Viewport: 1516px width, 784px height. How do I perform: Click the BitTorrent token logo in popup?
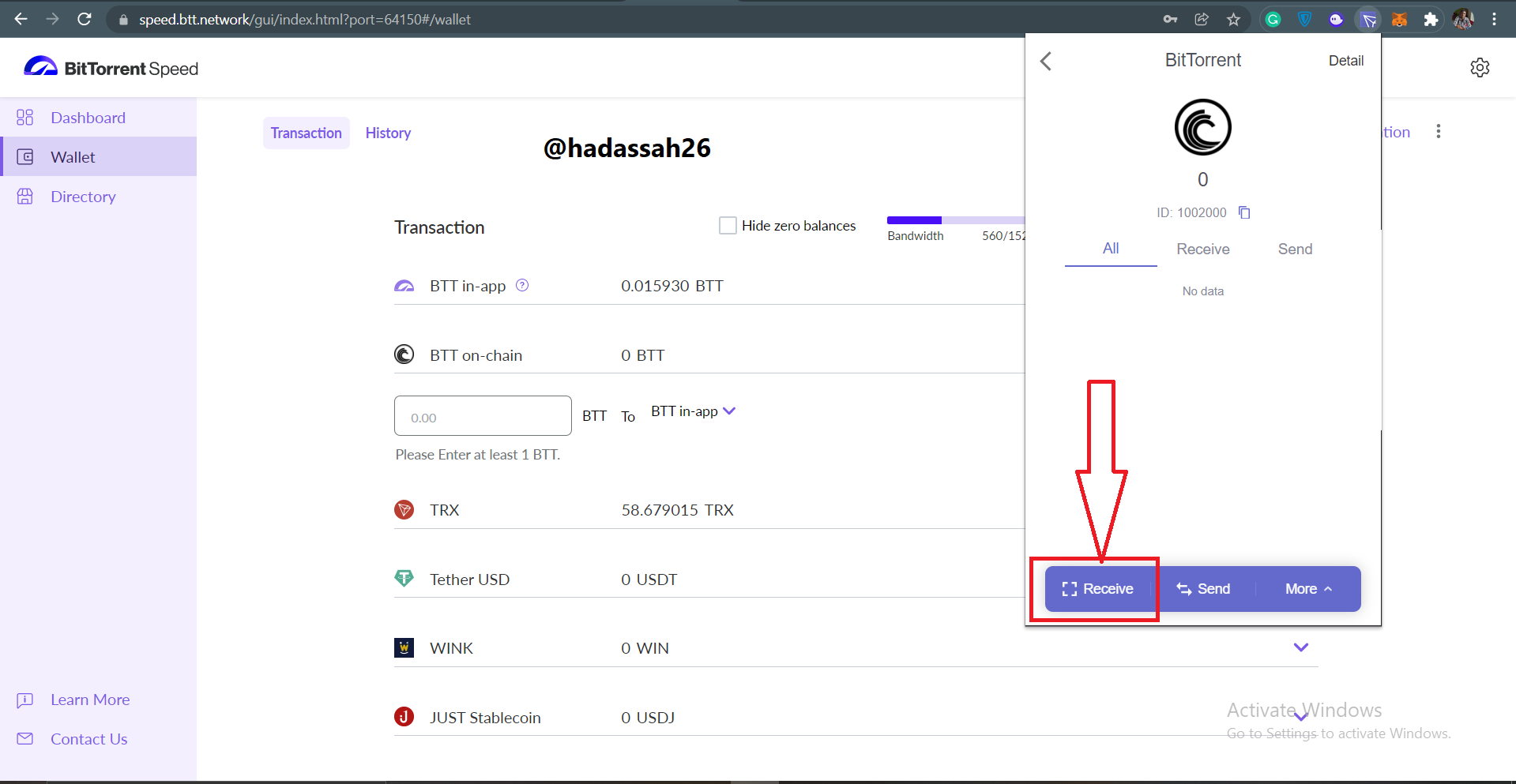click(x=1202, y=127)
